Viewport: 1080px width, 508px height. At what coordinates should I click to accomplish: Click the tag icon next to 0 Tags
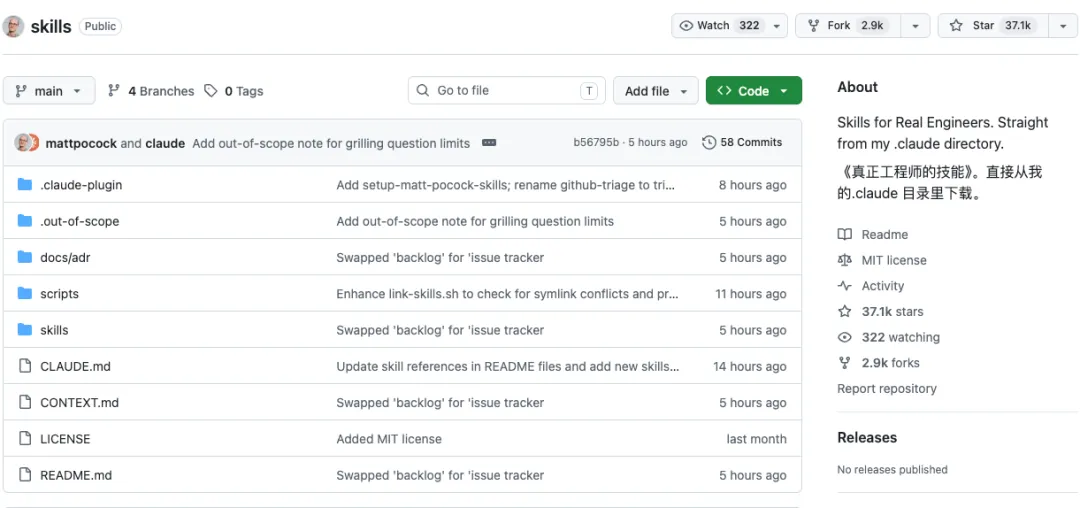point(211,91)
